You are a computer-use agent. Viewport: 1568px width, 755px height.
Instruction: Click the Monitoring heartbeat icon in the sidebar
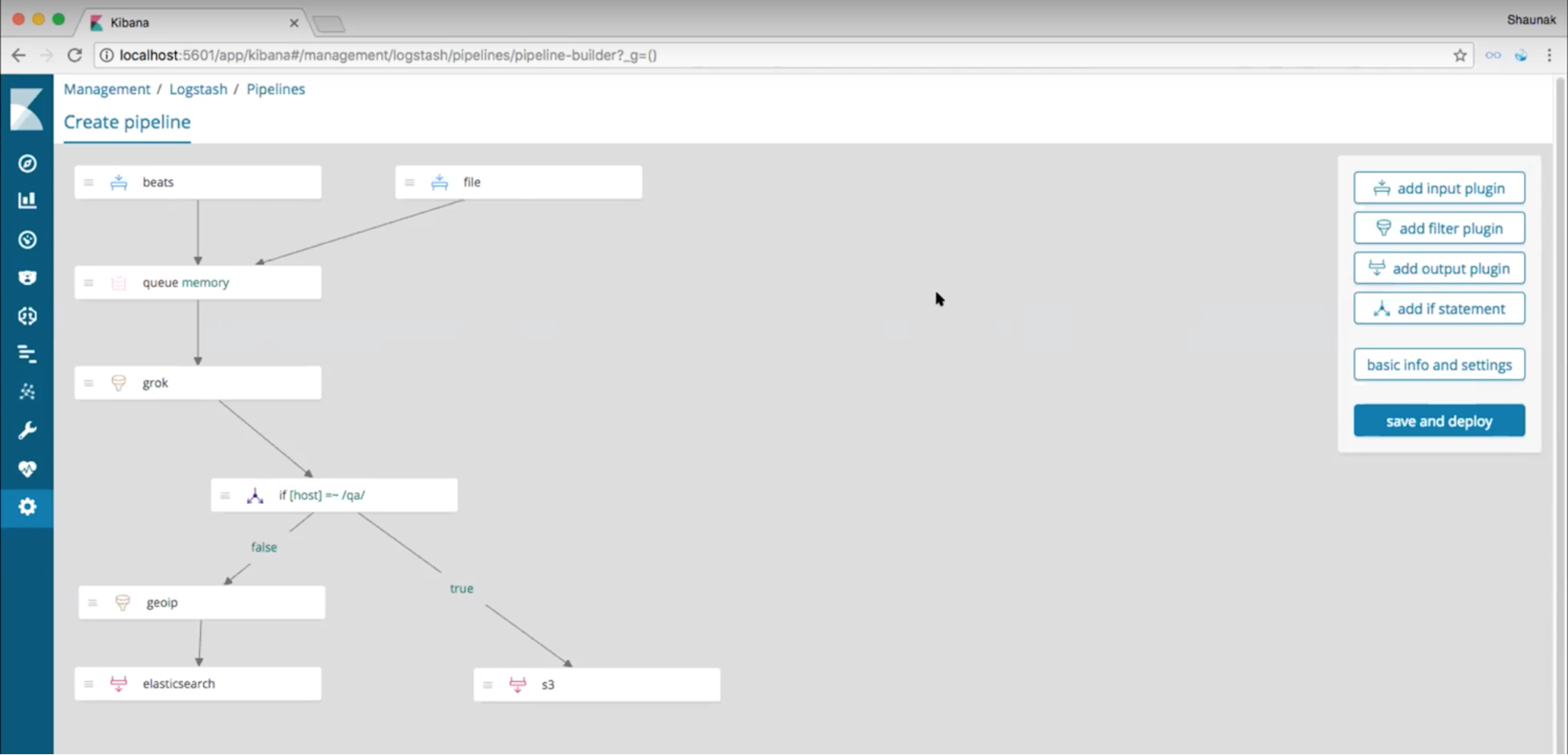pyautogui.click(x=27, y=469)
